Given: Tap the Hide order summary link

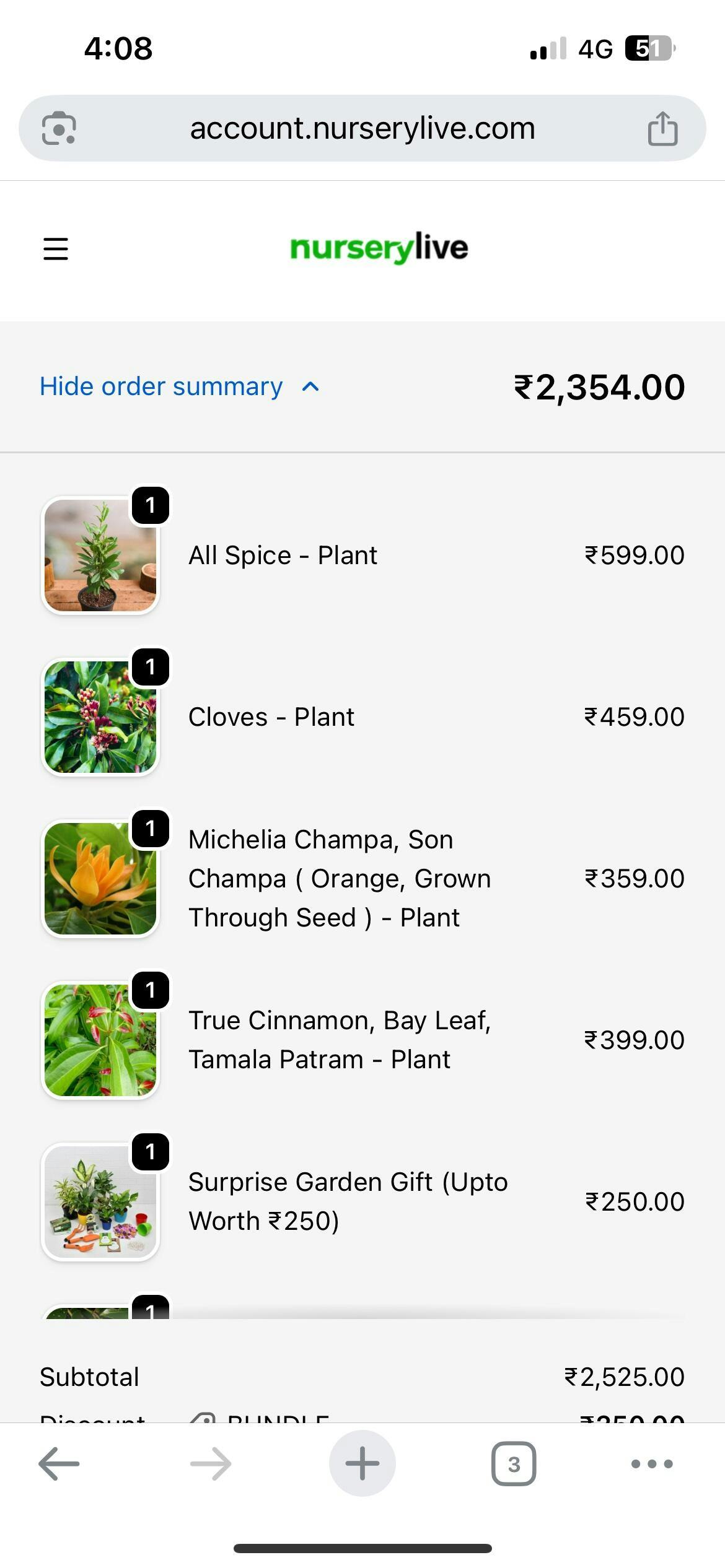Looking at the screenshot, I should coord(161,387).
